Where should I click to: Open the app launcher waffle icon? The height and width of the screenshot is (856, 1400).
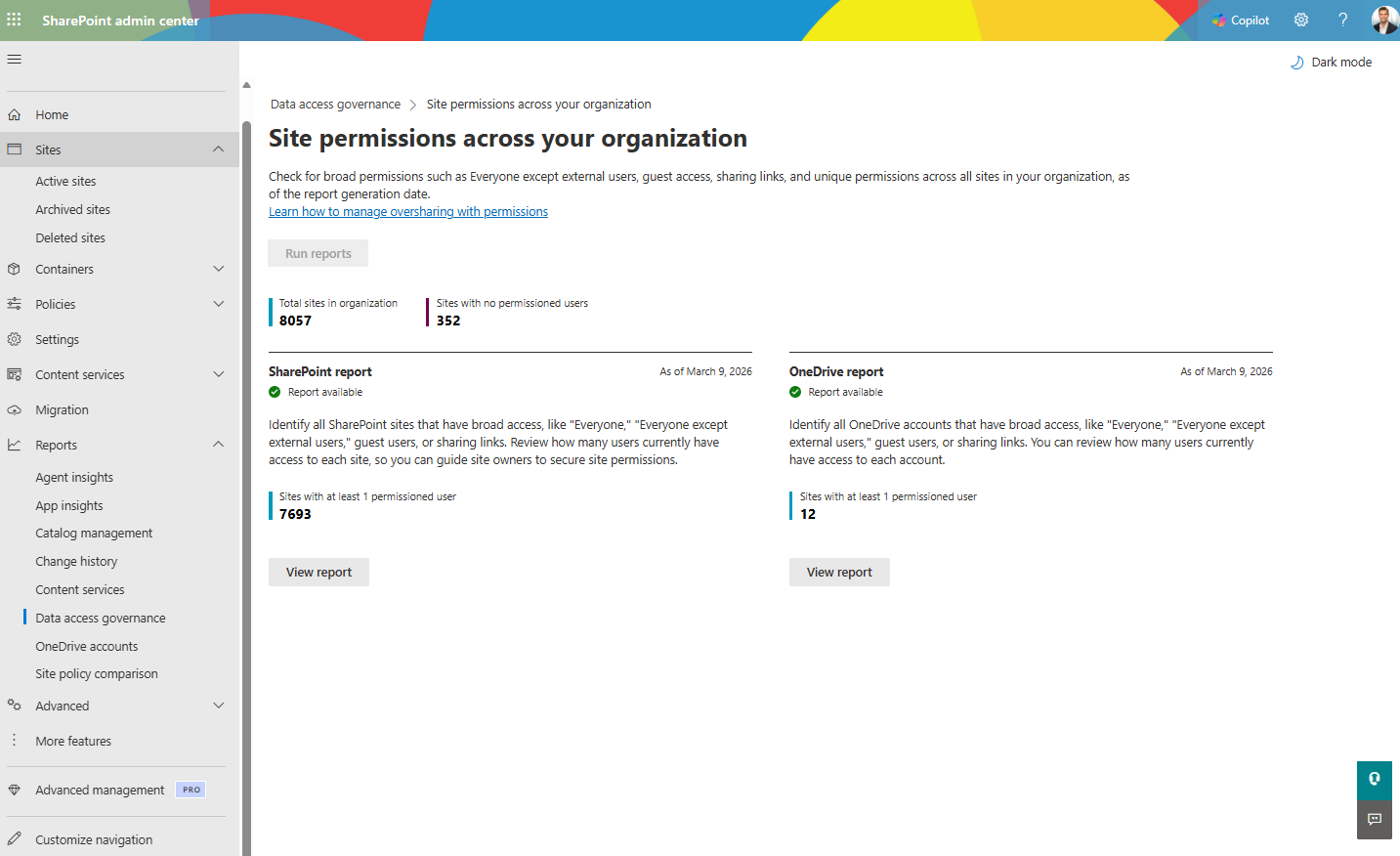(14, 20)
